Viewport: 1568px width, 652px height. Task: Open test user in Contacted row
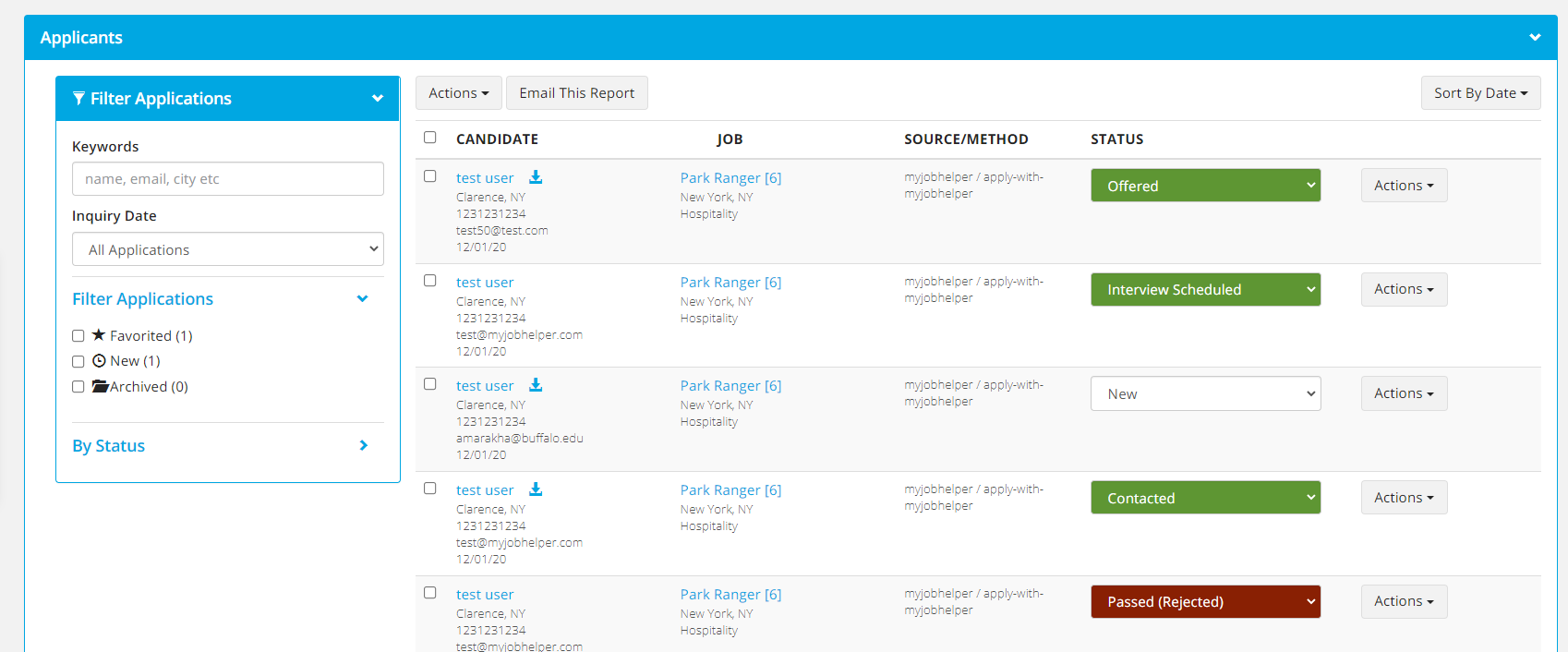(x=485, y=490)
